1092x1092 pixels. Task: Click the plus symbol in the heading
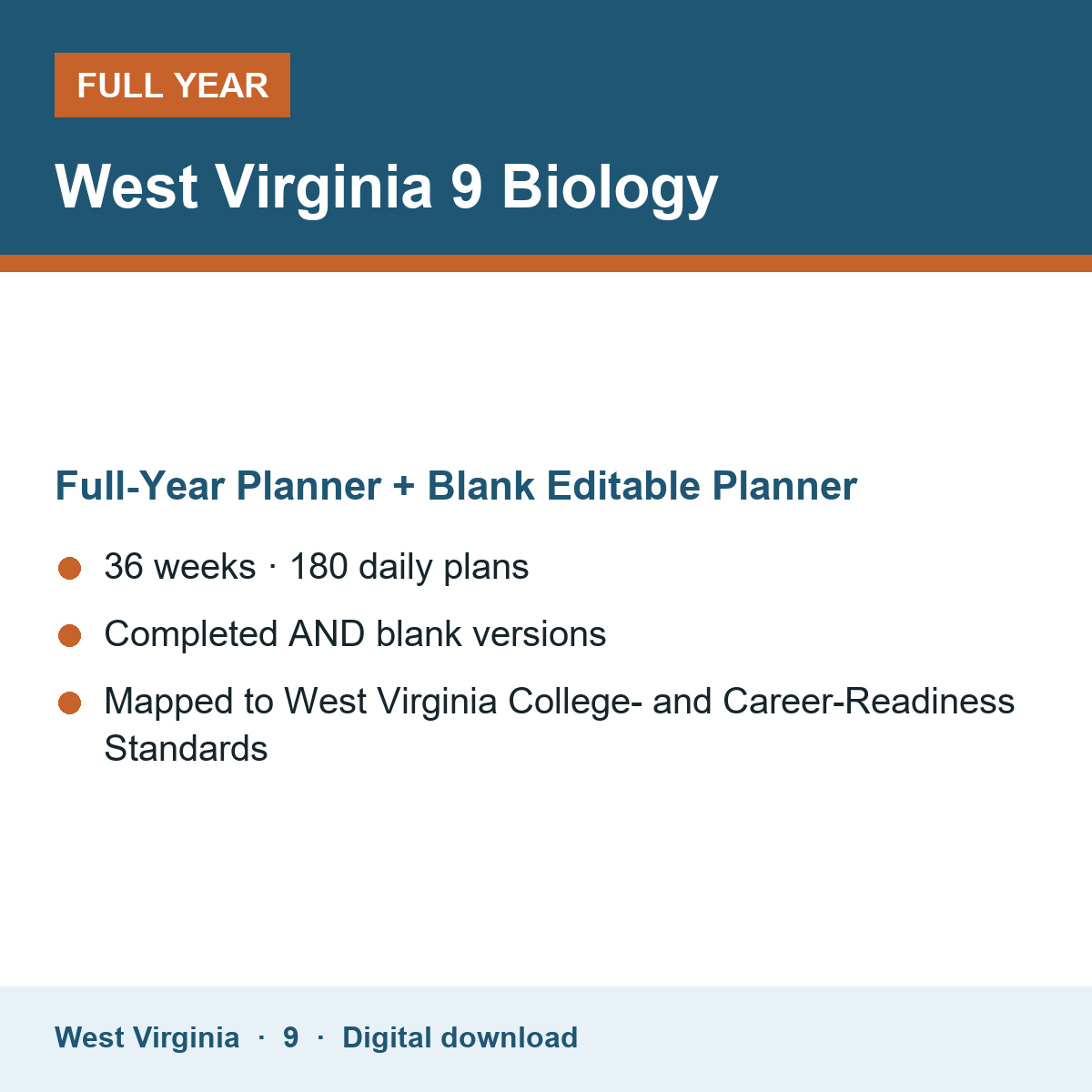[x=404, y=488]
